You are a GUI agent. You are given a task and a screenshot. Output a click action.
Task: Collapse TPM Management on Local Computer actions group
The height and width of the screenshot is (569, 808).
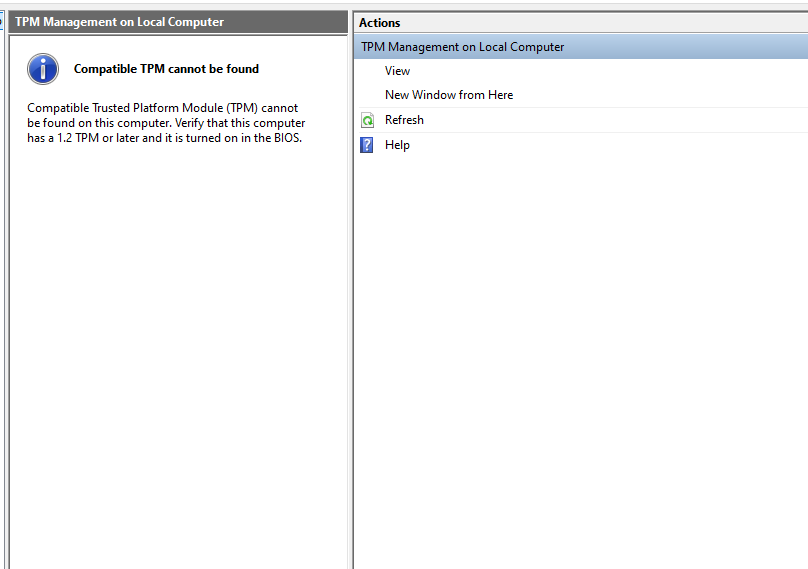pyautogui.click(x=581, y=47)
